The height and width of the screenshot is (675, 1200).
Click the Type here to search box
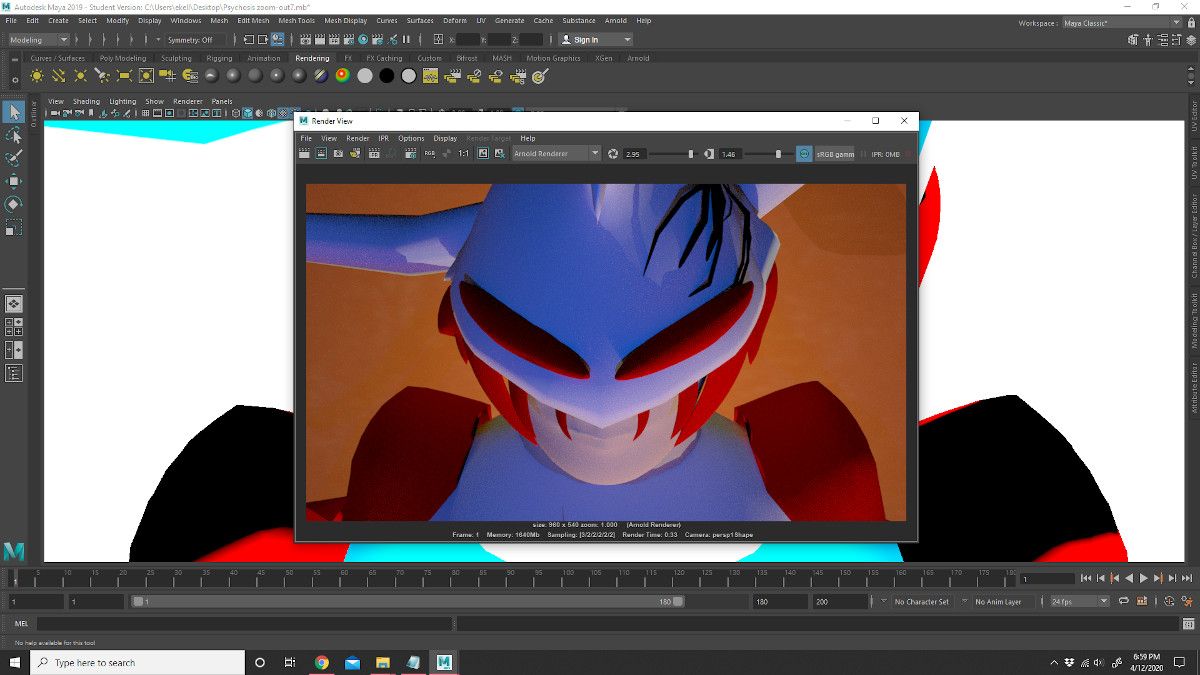pos(137,662)
